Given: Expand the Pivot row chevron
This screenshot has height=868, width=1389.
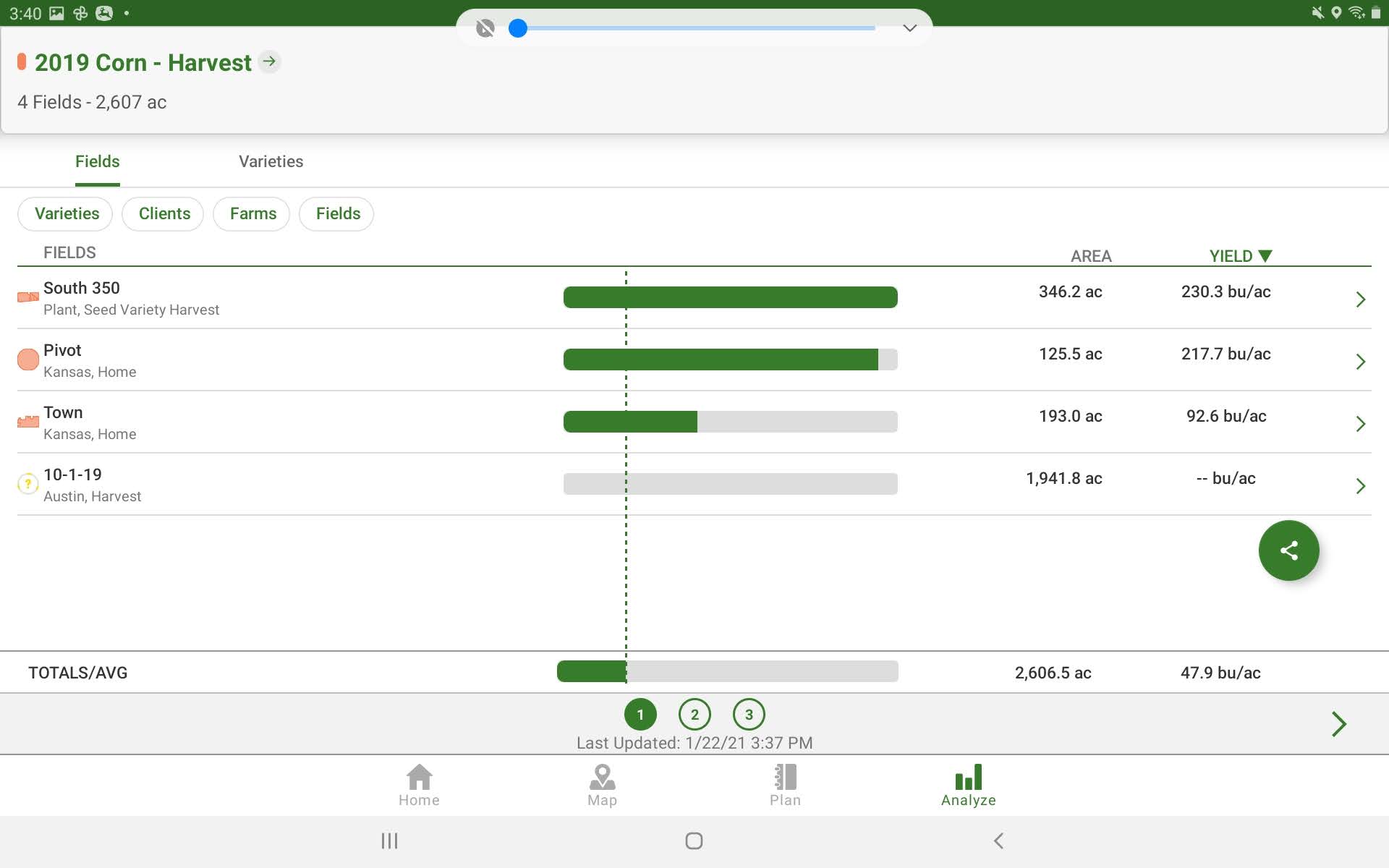Looking at the screenshot, I should (x=1360, y=362).
